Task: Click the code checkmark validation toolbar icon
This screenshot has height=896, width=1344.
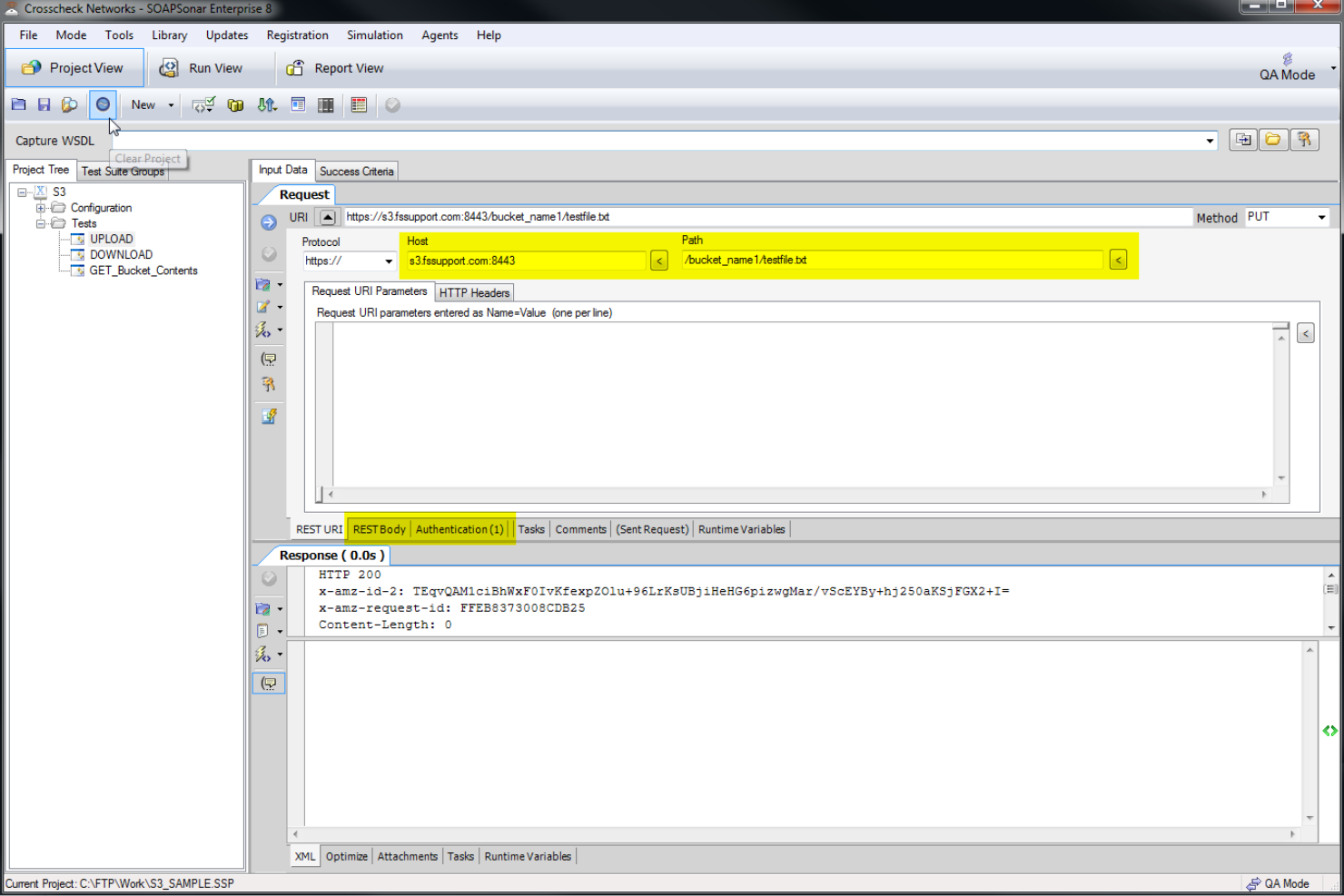Action: (203, 105)
